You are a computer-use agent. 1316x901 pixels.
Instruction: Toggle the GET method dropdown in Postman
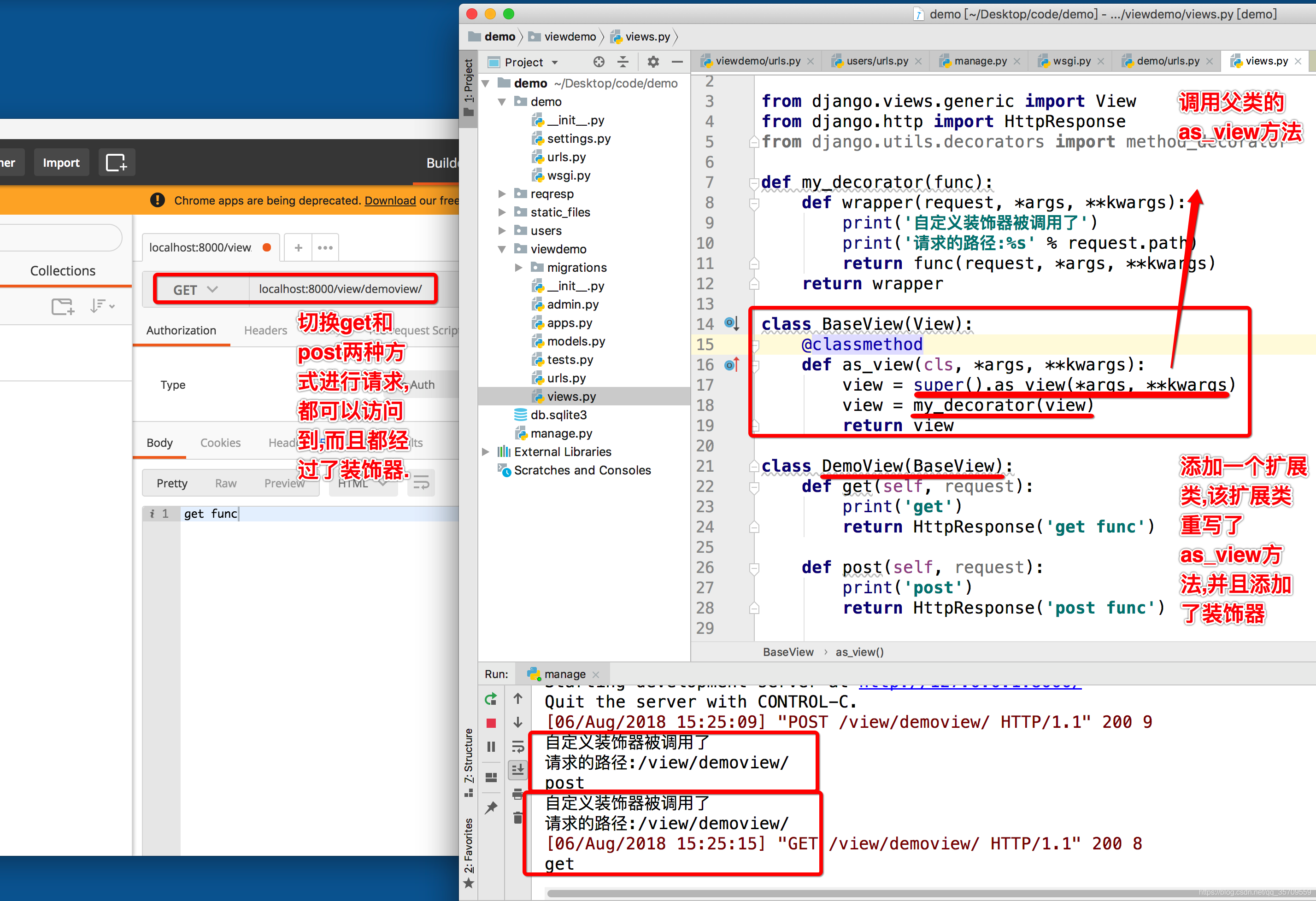click(197, 289)
